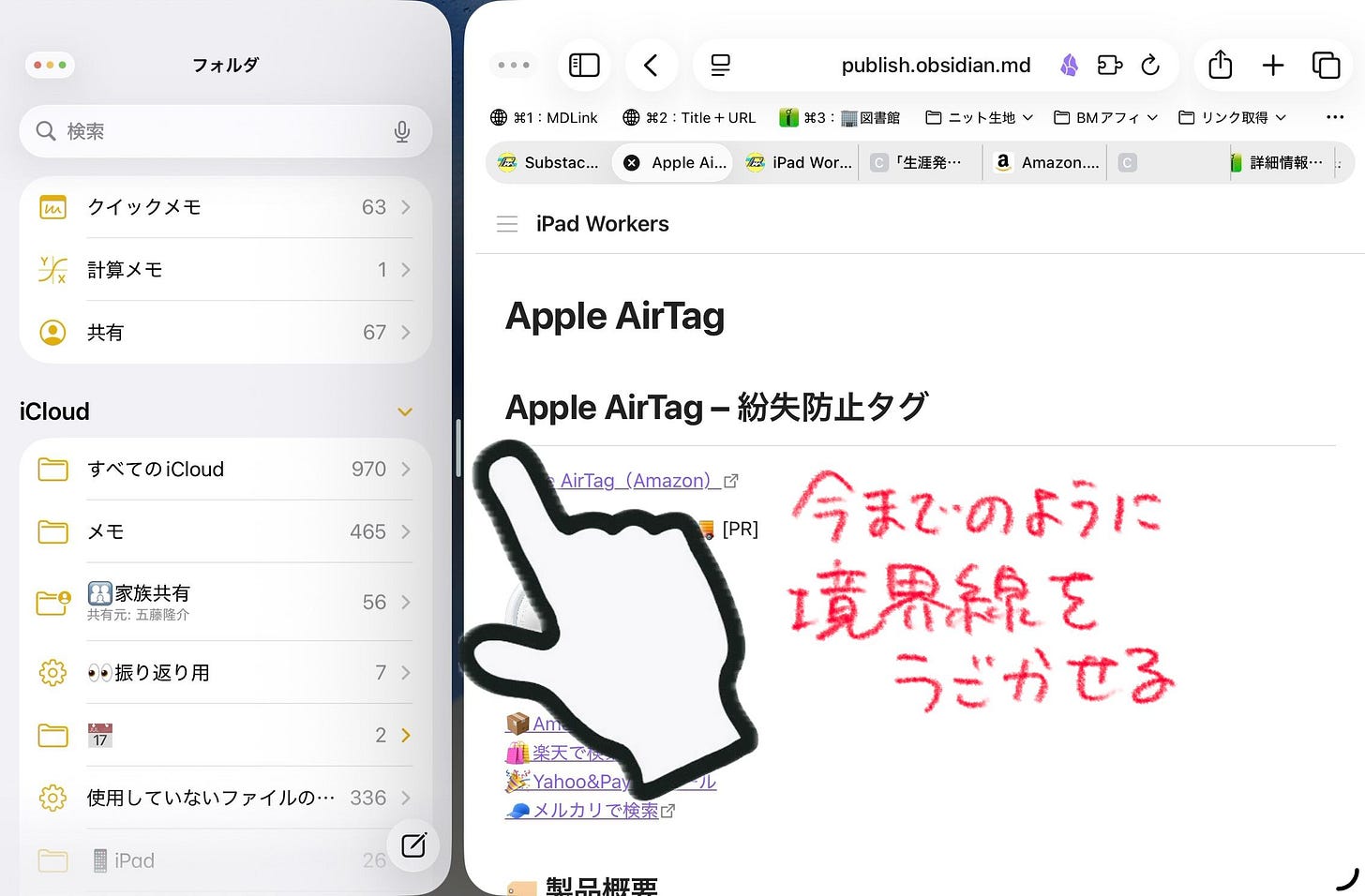The height and width of the screenshot is (896, 1365).
Task: Open the 共有 folder
Action: [225, 333]
